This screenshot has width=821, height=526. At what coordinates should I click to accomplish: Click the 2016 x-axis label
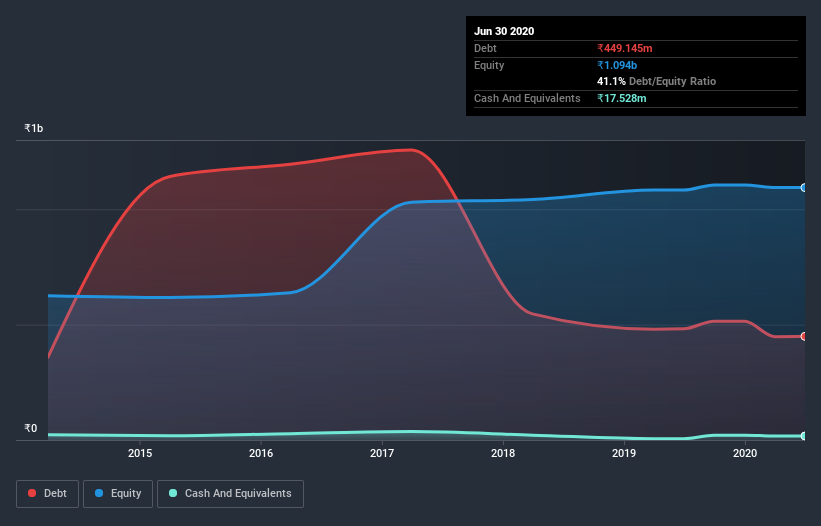point(261,453)
